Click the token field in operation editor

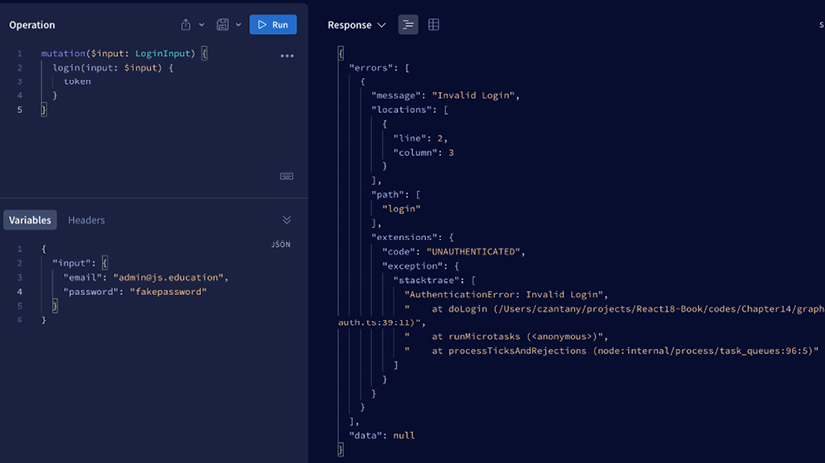pyautogui.click(x=77, y=82)
